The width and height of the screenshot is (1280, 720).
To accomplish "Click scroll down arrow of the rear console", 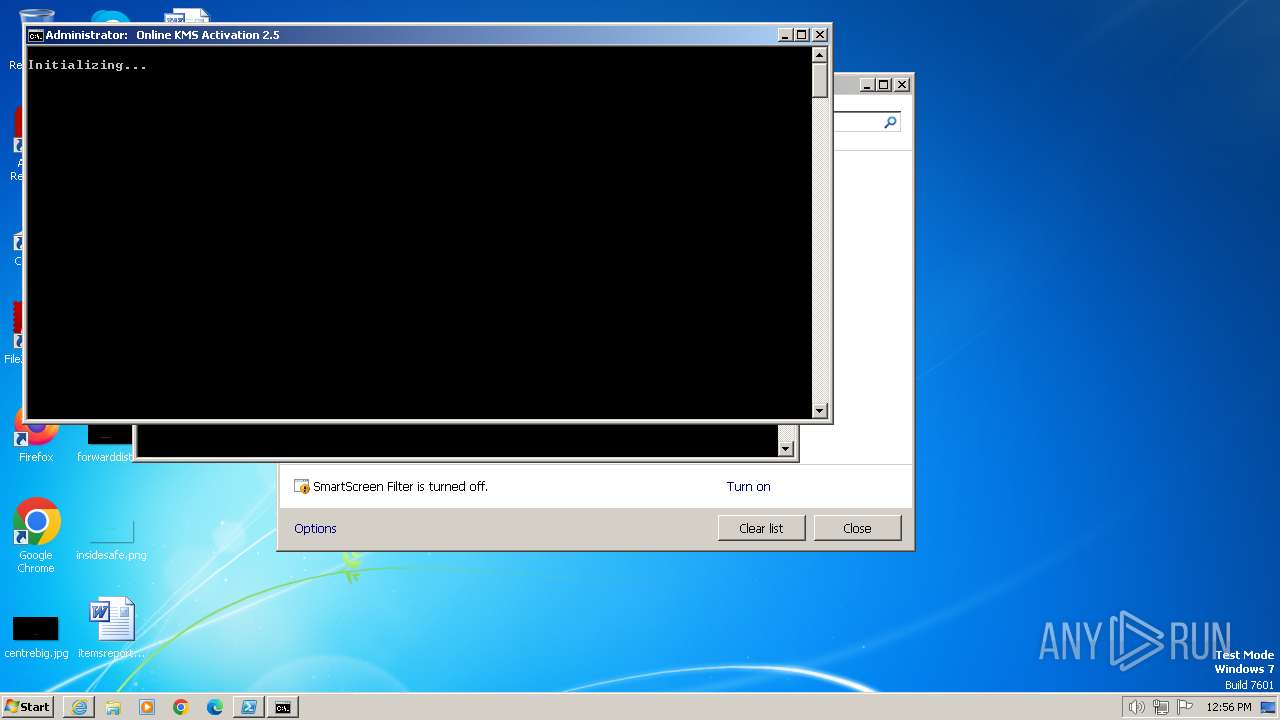I will tap(786, 449).
